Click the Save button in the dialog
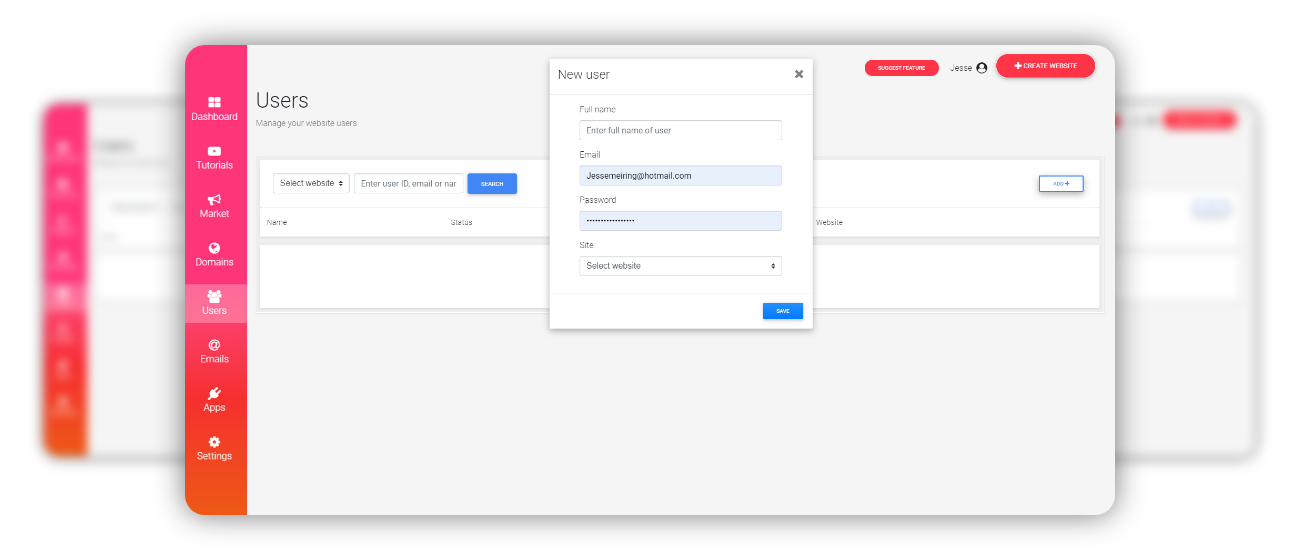The width and height of the screenshot is (1299, 560). coord(782,311)
